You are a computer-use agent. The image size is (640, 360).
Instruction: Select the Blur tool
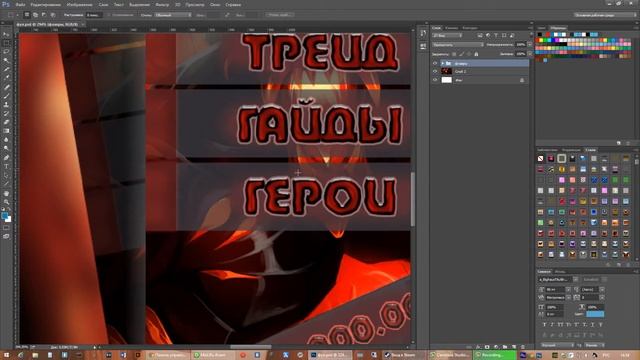(x=6, y=140)
